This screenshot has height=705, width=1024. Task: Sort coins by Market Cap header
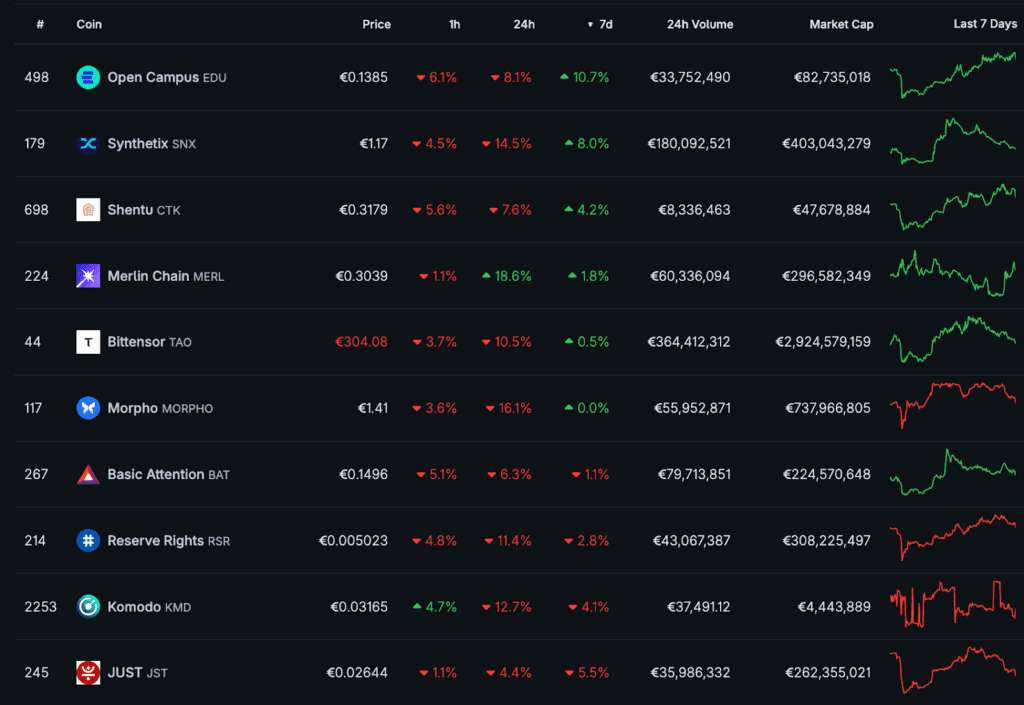840,24
